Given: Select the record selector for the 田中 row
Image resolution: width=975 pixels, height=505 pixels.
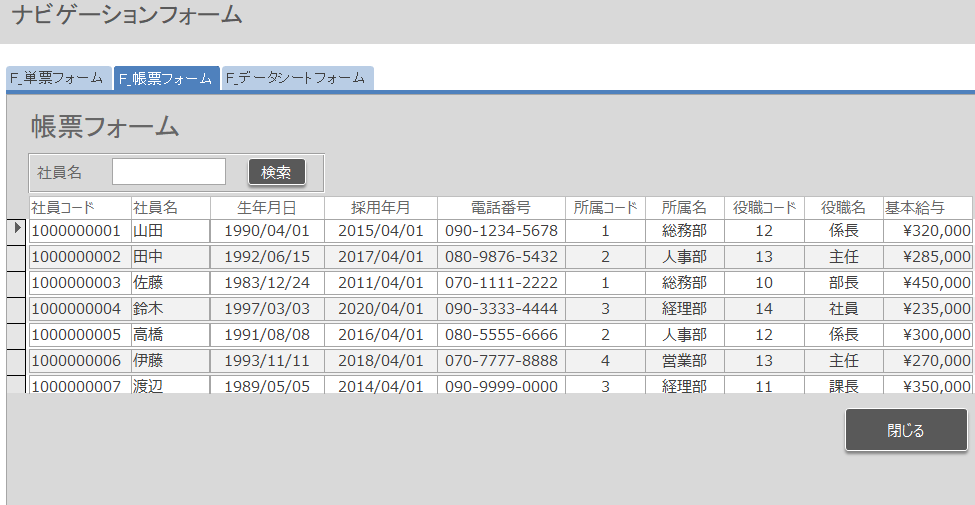Looking at the screenshot, I should 17,257.
